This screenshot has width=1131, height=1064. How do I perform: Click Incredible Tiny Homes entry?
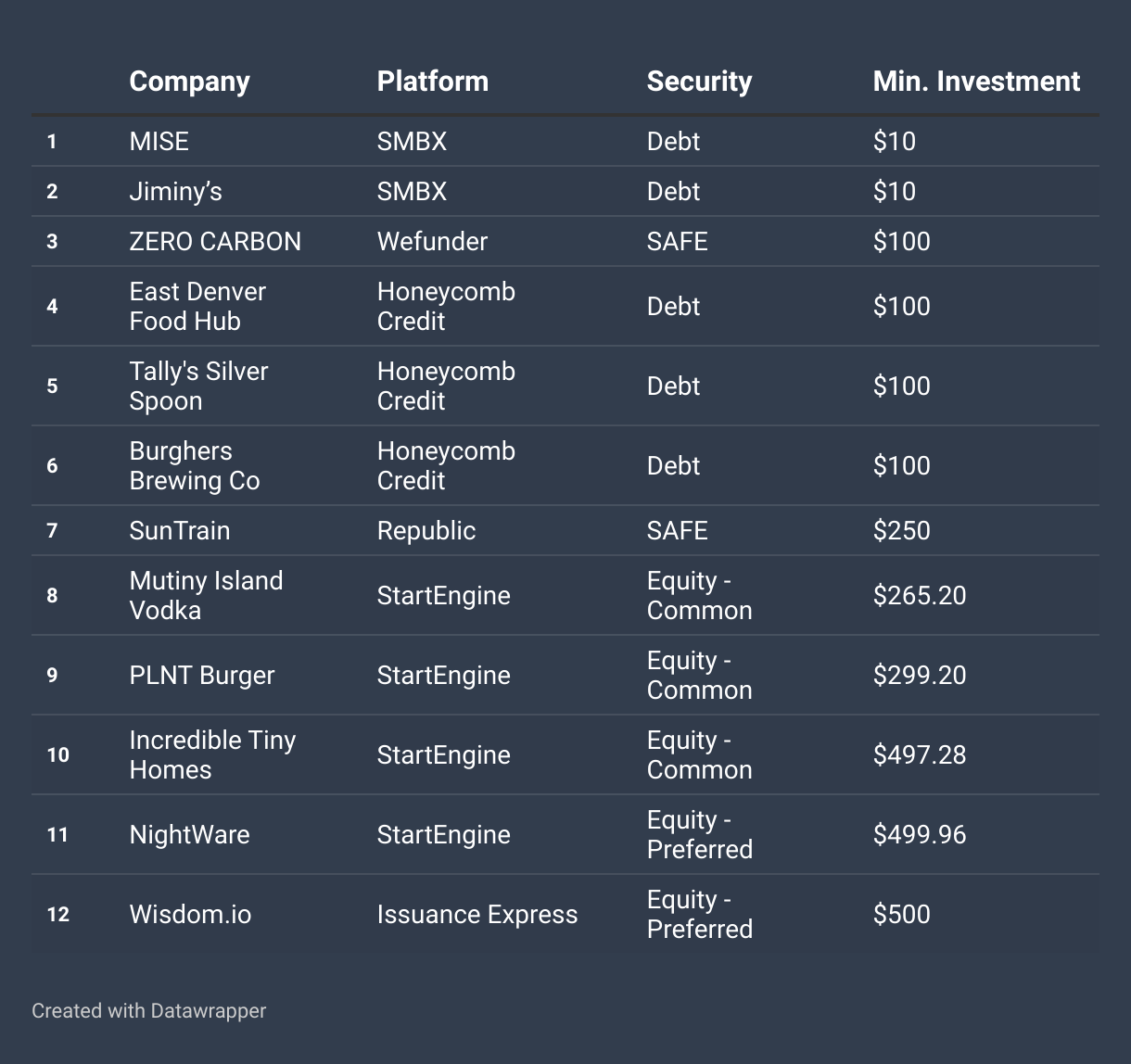coord(212,755)
